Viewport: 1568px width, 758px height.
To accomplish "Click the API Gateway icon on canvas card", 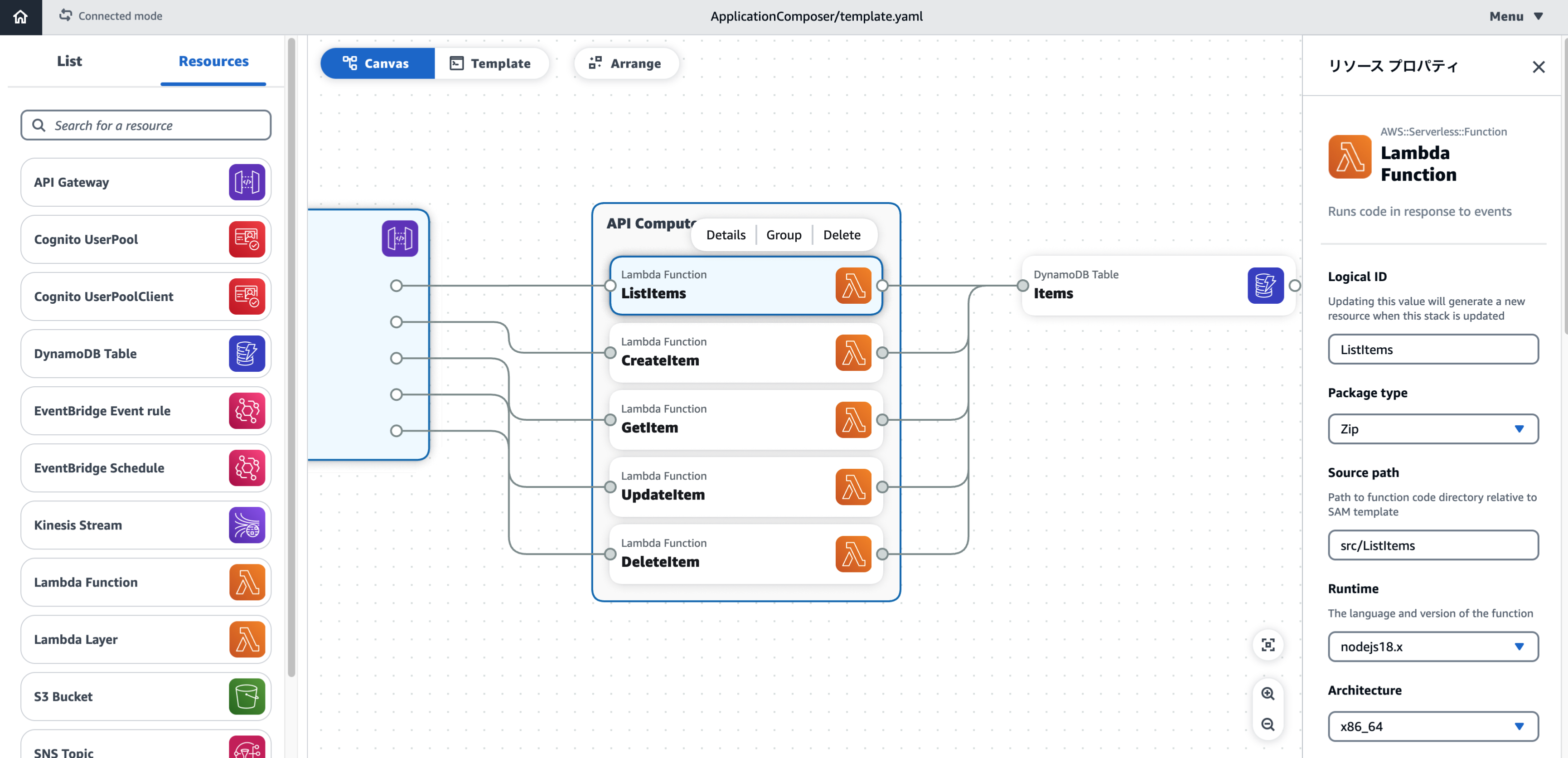I will tap(400, 238).
